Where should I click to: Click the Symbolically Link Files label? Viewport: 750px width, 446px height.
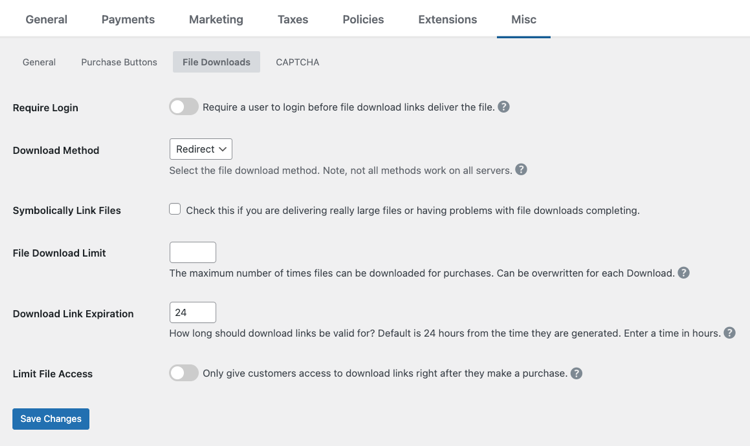pos(66,211)
